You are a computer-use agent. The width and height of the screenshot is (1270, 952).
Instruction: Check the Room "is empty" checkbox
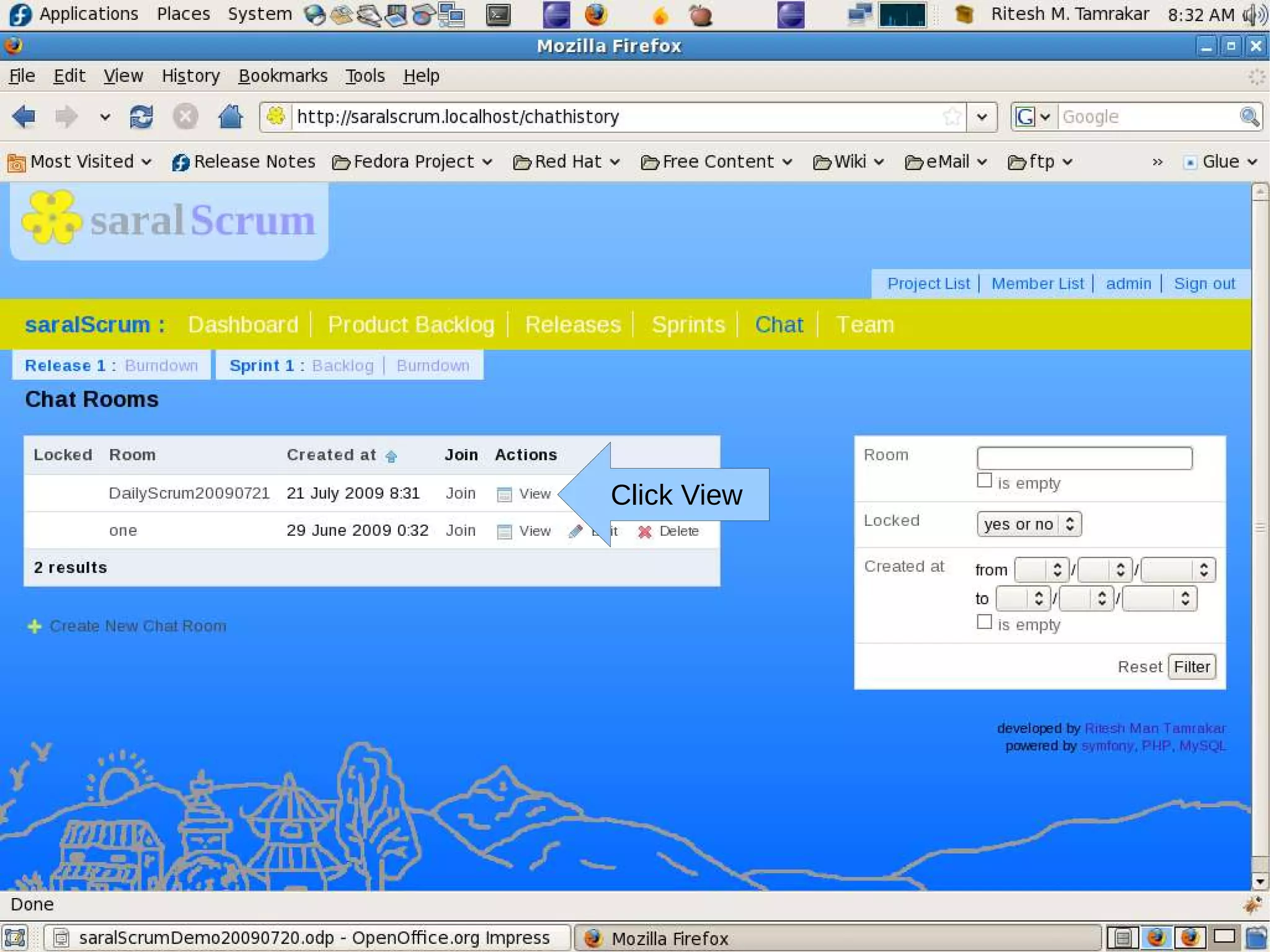click(x=984, y=481)
